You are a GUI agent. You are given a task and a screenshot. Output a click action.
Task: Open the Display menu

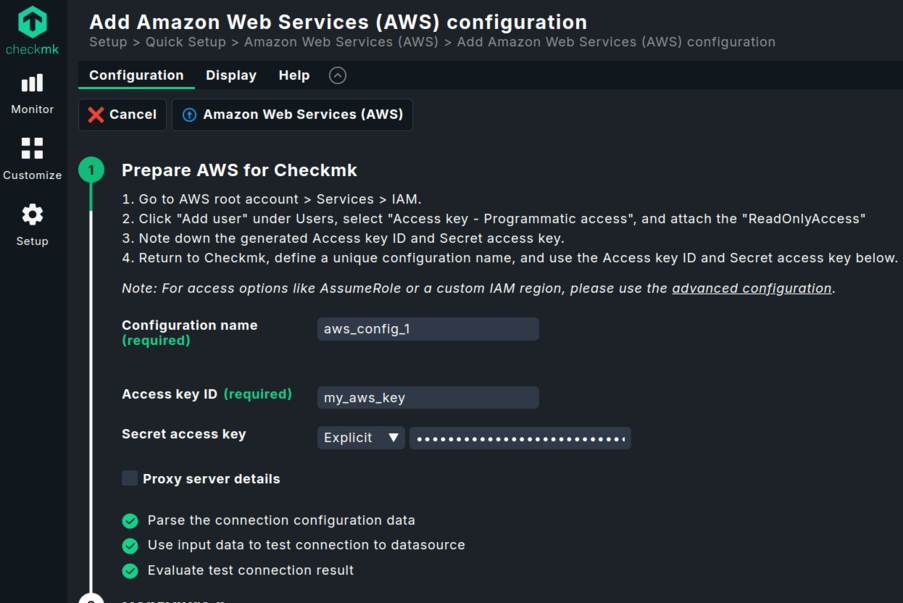pos(231,76)
